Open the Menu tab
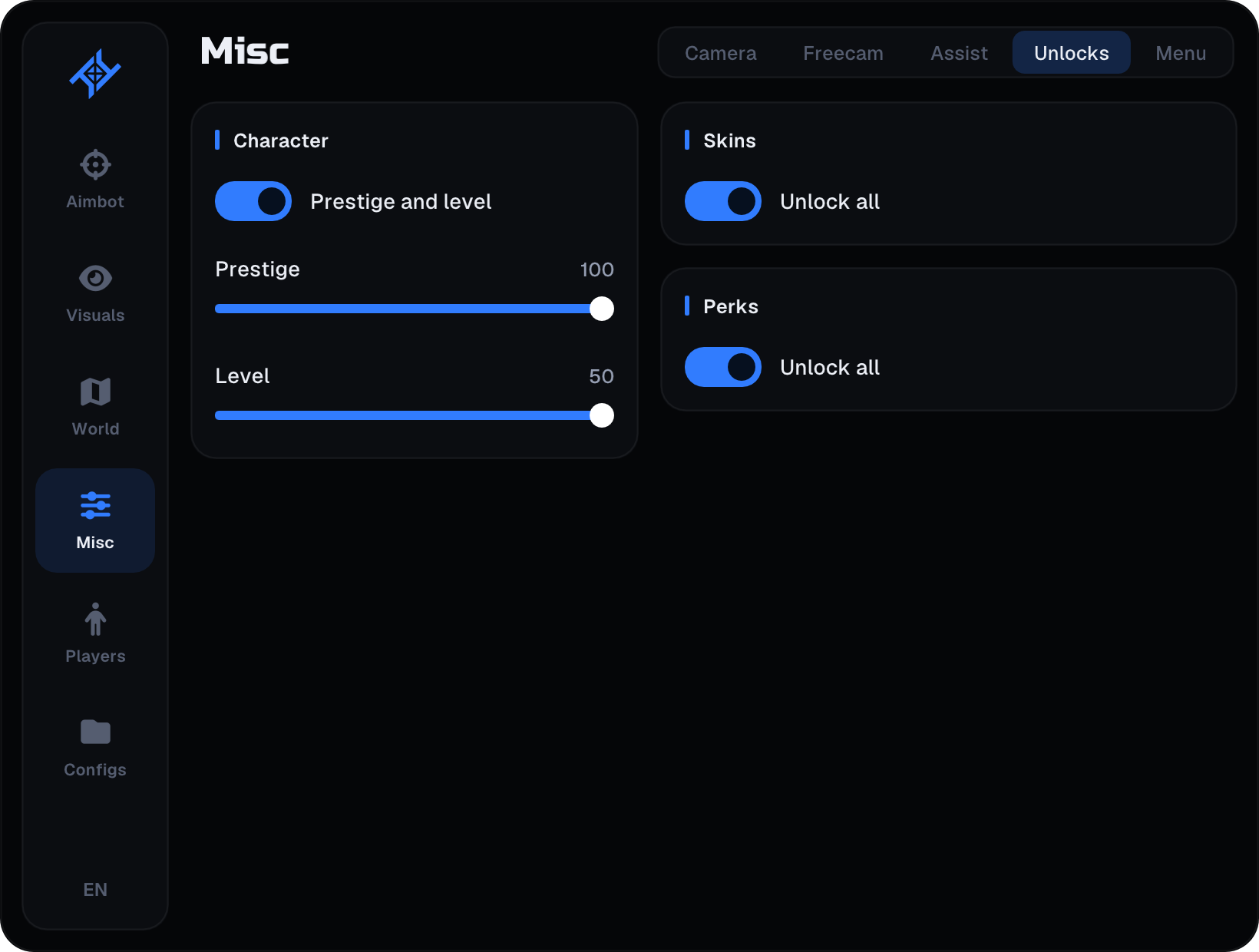The width and height of the screenshot is (1259, 952). tap(1181, 53)
